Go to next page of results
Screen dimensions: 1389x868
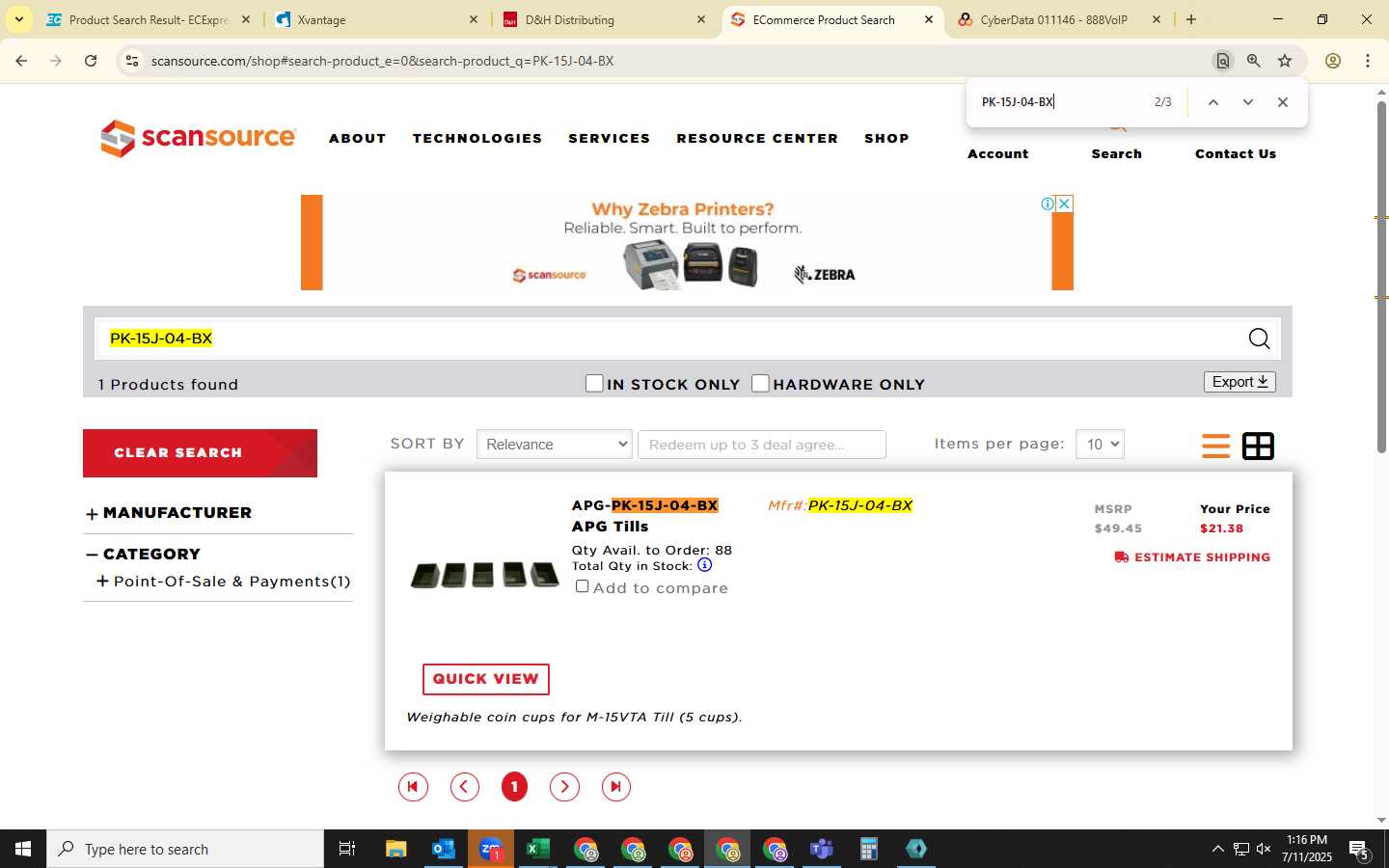point(564,787)
